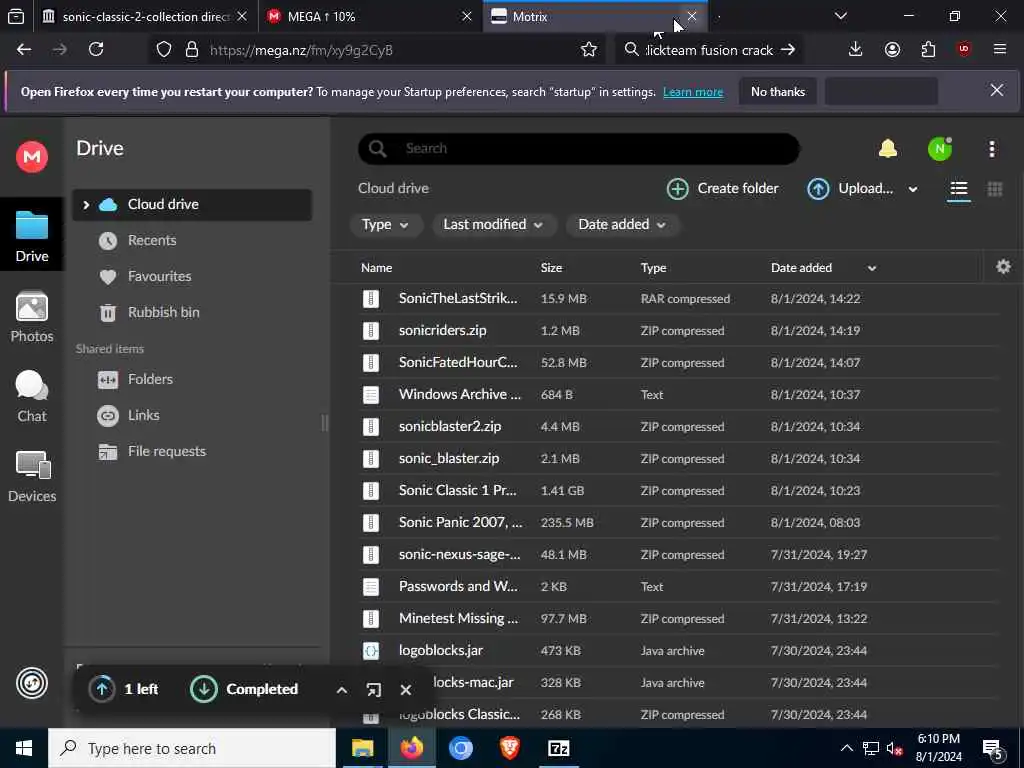Open the notifications bell
The height and width of the screenshot is (768, 1024).
tap(888, 149)
